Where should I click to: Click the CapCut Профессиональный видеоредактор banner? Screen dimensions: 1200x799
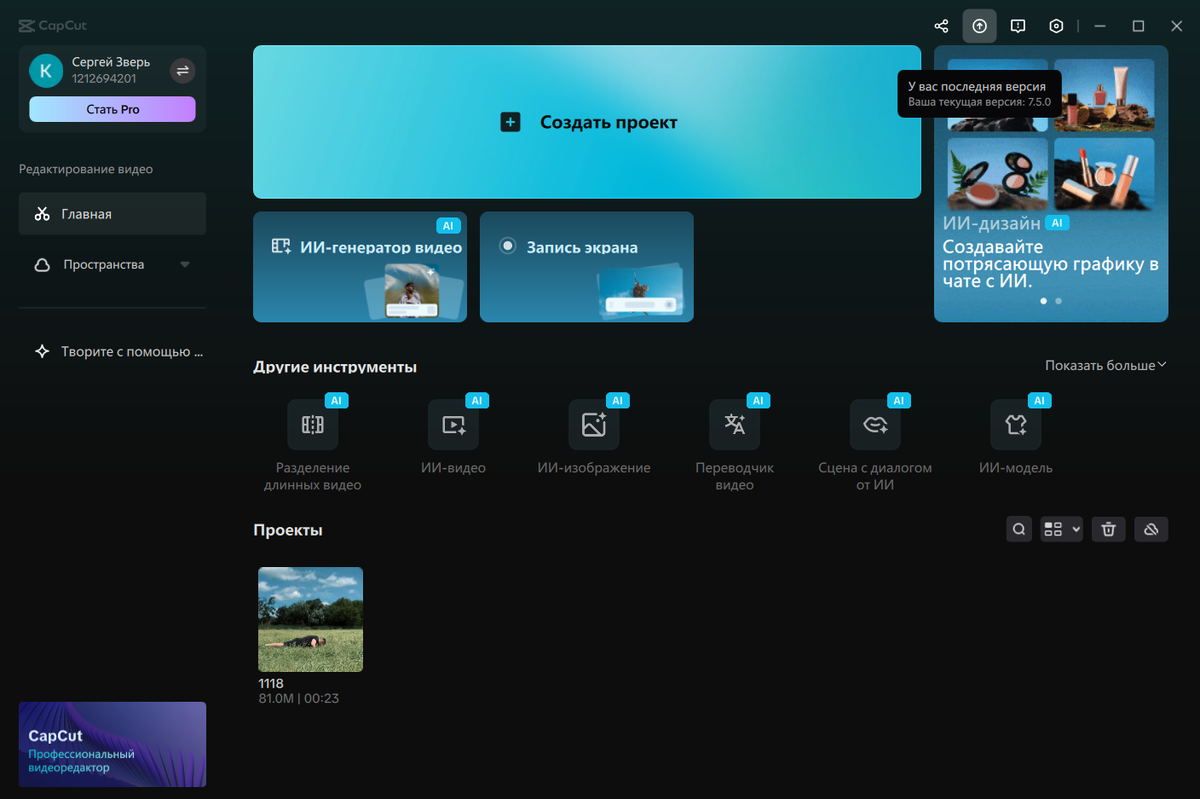point(112,744)
